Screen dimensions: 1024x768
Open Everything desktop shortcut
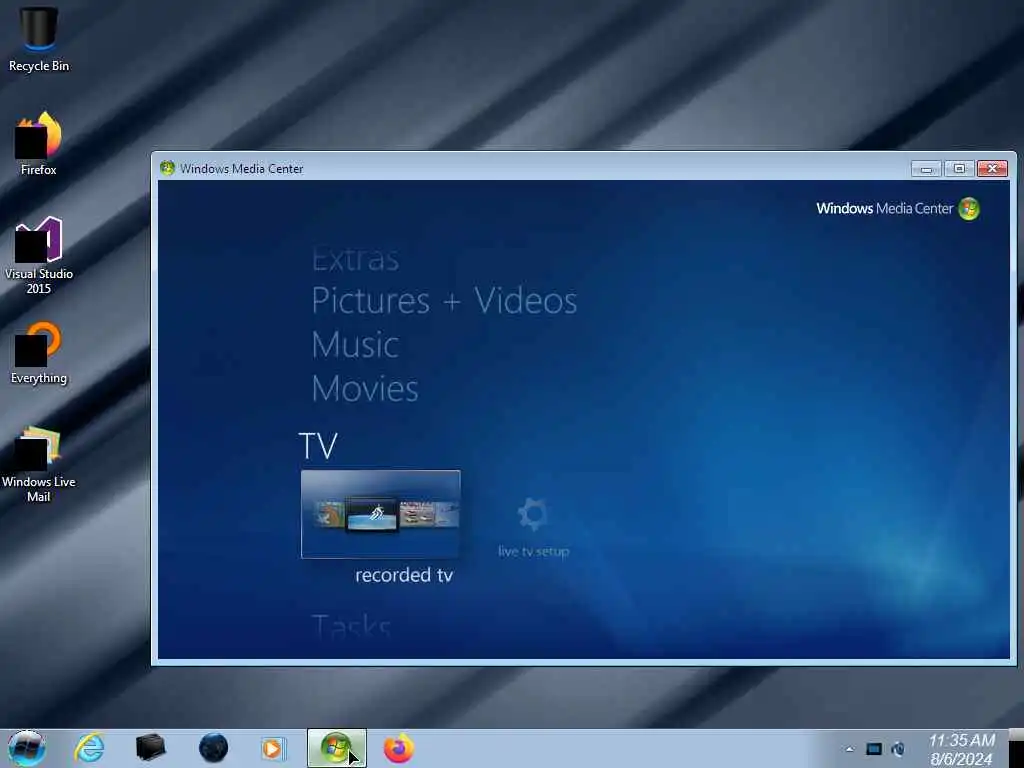pyautogui.click(x=39, y=353)
